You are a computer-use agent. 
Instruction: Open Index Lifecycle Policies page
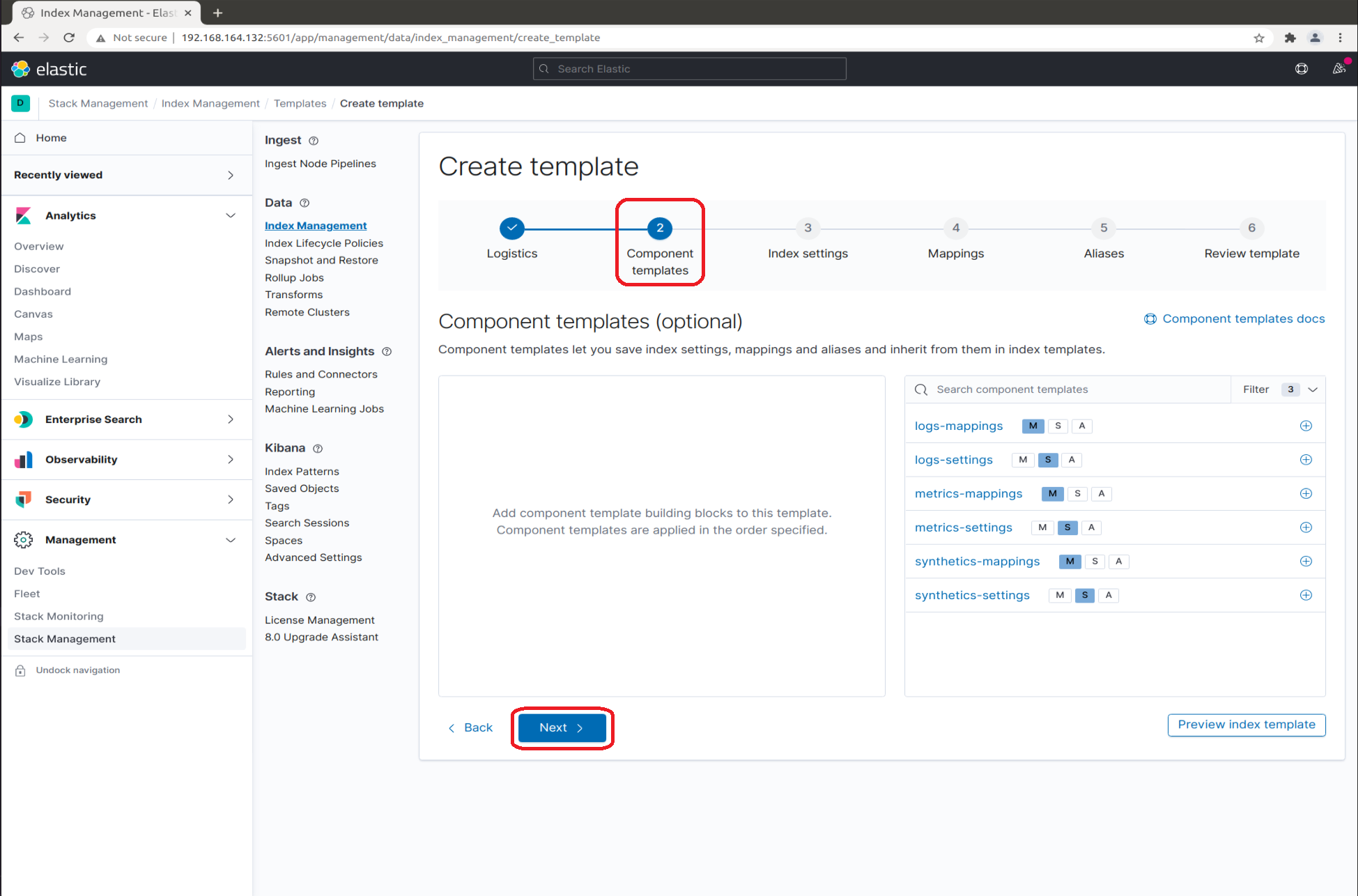[324, 243]
